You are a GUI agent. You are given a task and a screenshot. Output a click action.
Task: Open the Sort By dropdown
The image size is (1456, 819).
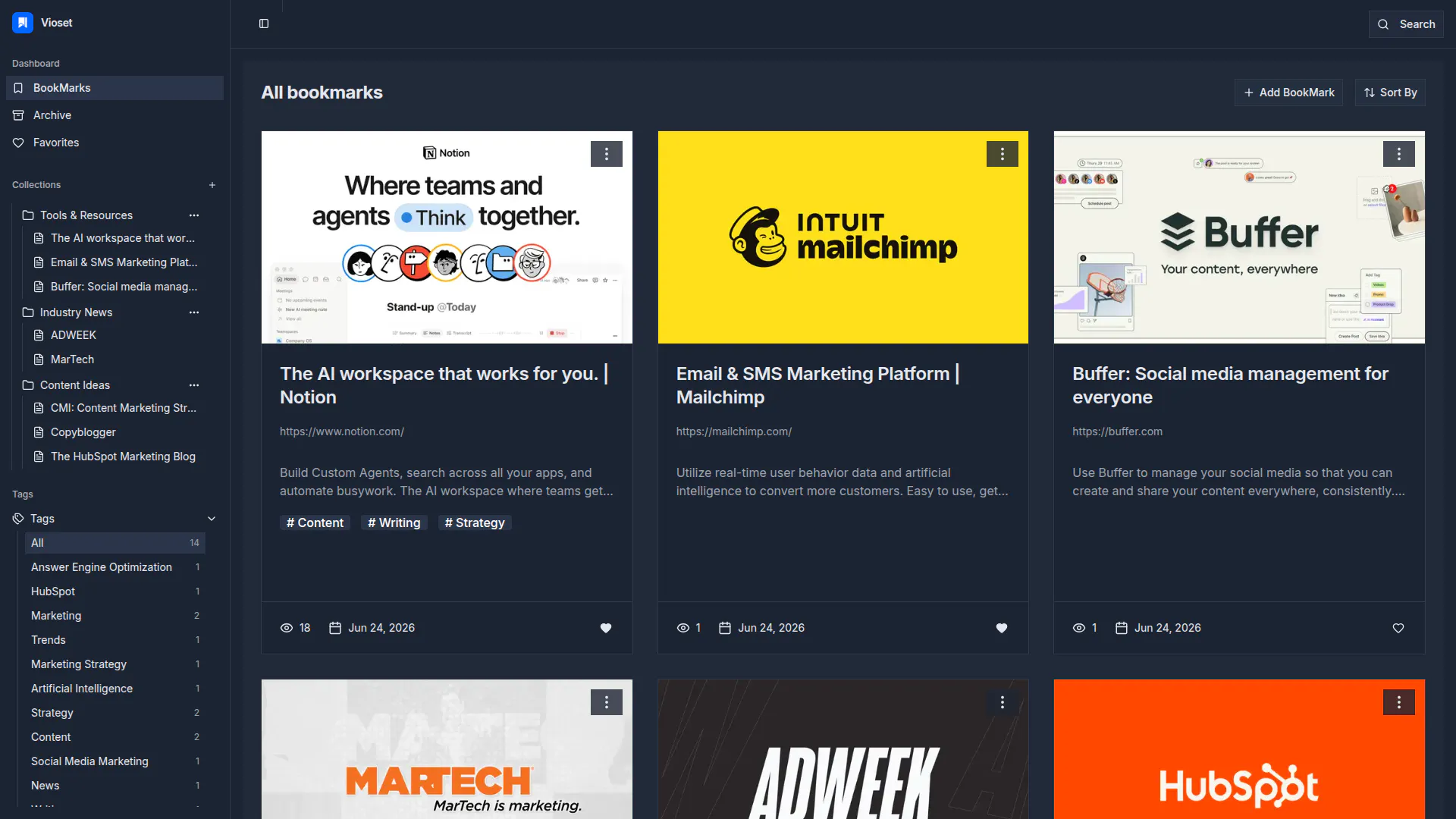(1390, 93)
